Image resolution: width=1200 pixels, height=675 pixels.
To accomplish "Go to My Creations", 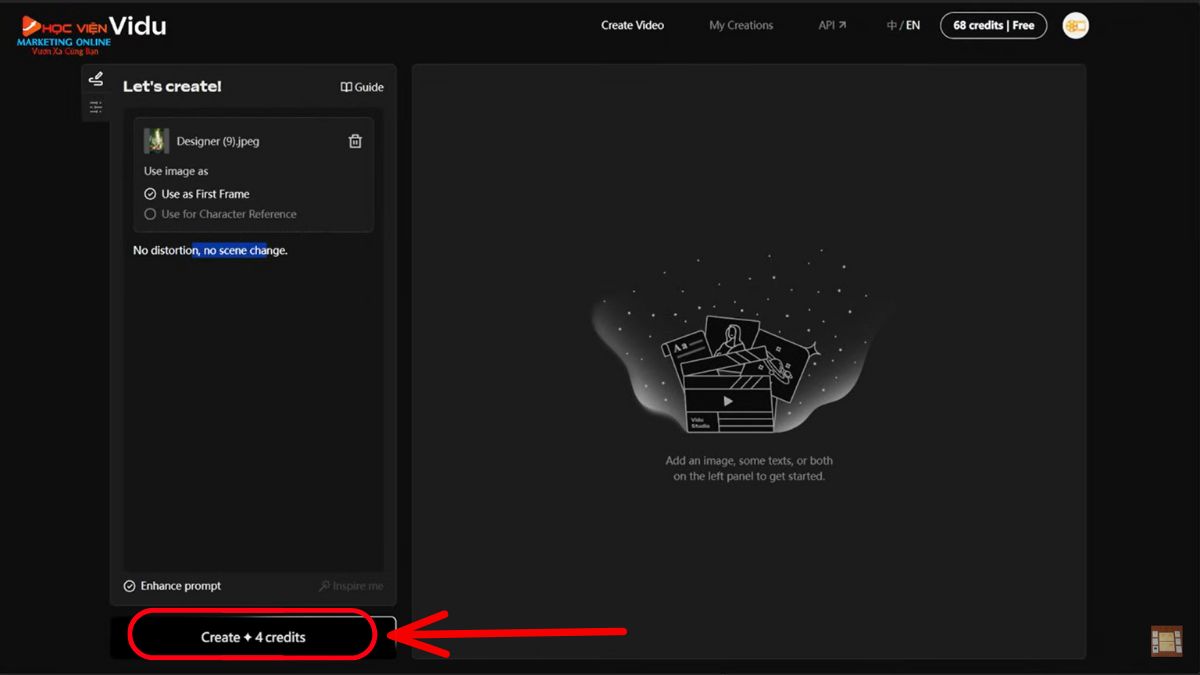I will pyautogui.click(x=741, y=25).
